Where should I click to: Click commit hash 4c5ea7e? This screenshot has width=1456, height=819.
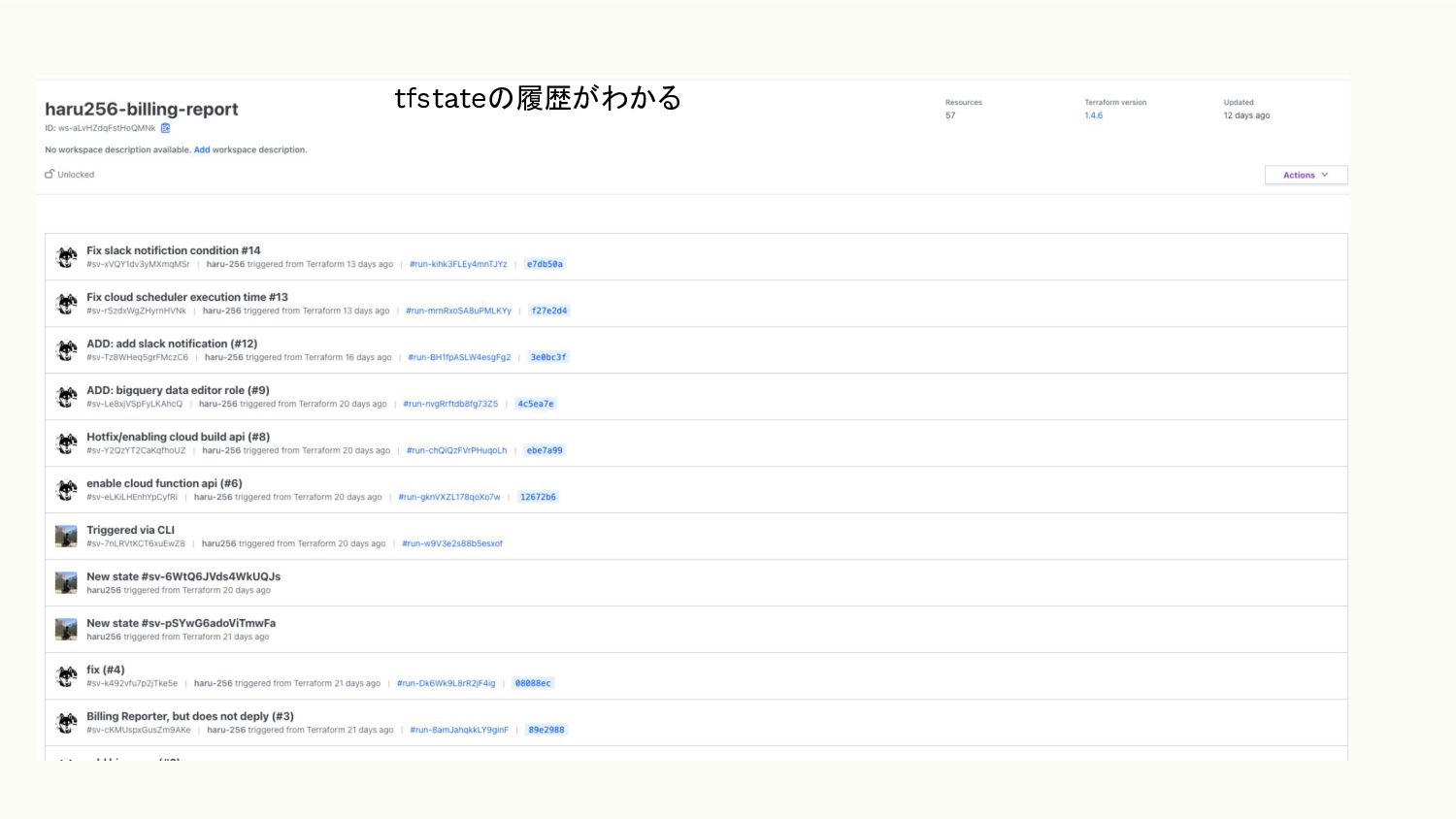536,404
